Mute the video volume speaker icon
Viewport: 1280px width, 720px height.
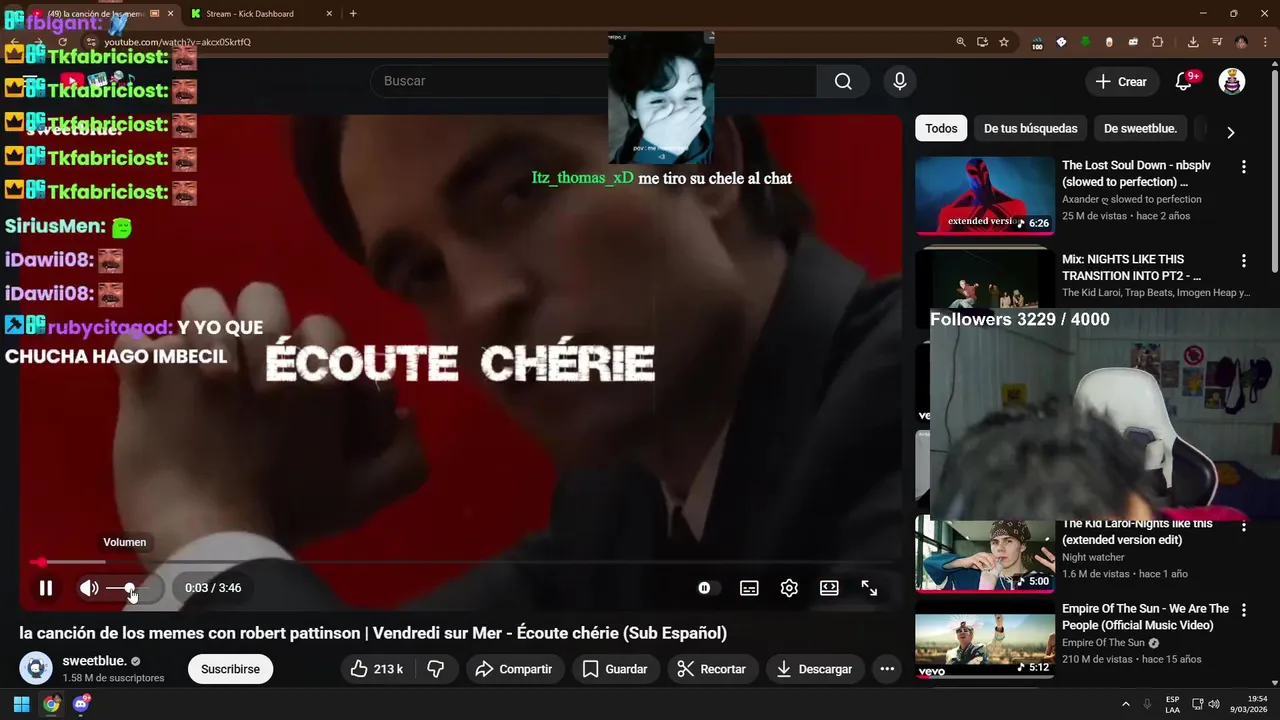pos(89,588)
